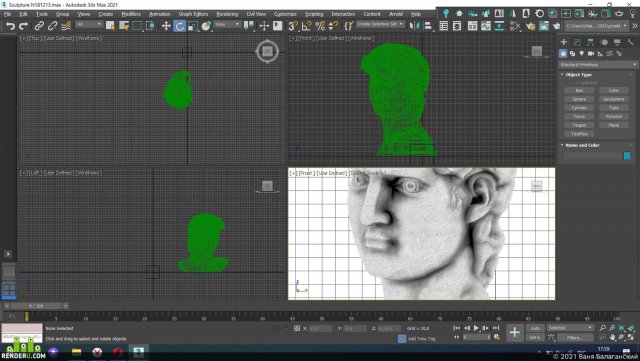
Task: Open the Material Editor icon
Action: pos(515,26)
